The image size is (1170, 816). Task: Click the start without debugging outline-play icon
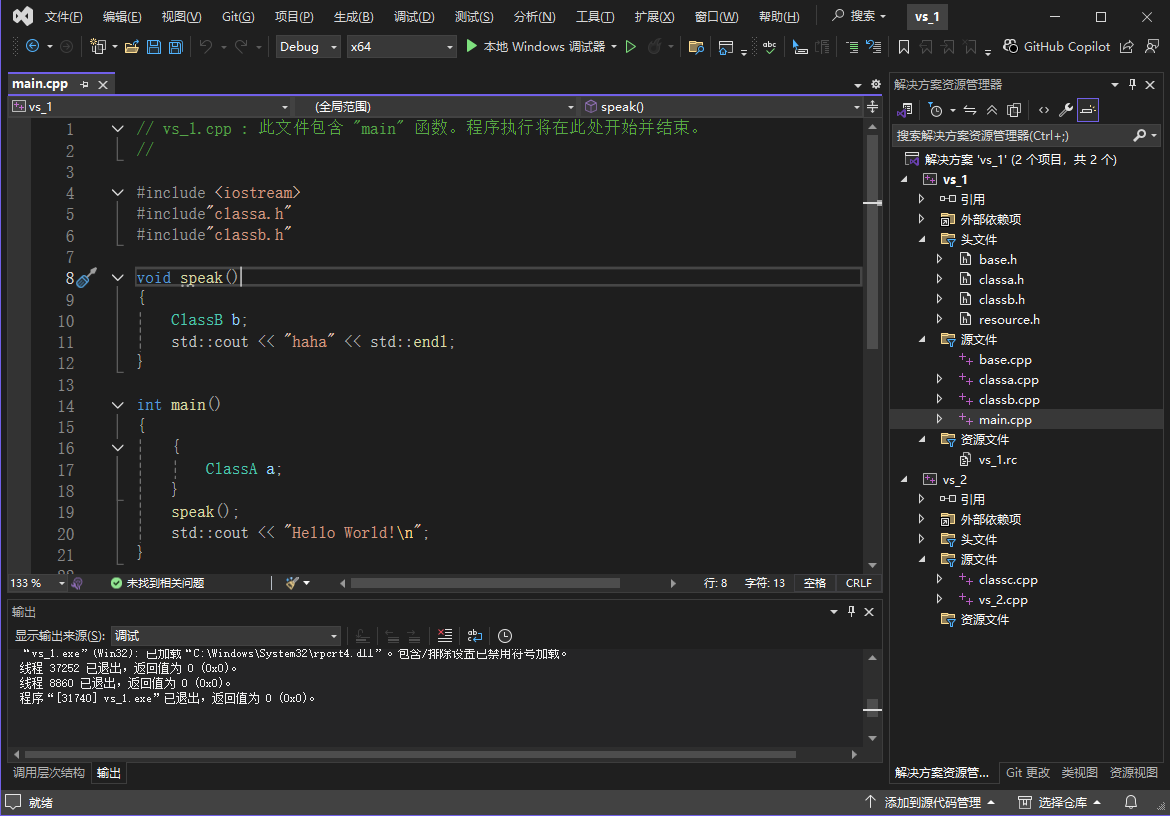click(x=631, y=46)
